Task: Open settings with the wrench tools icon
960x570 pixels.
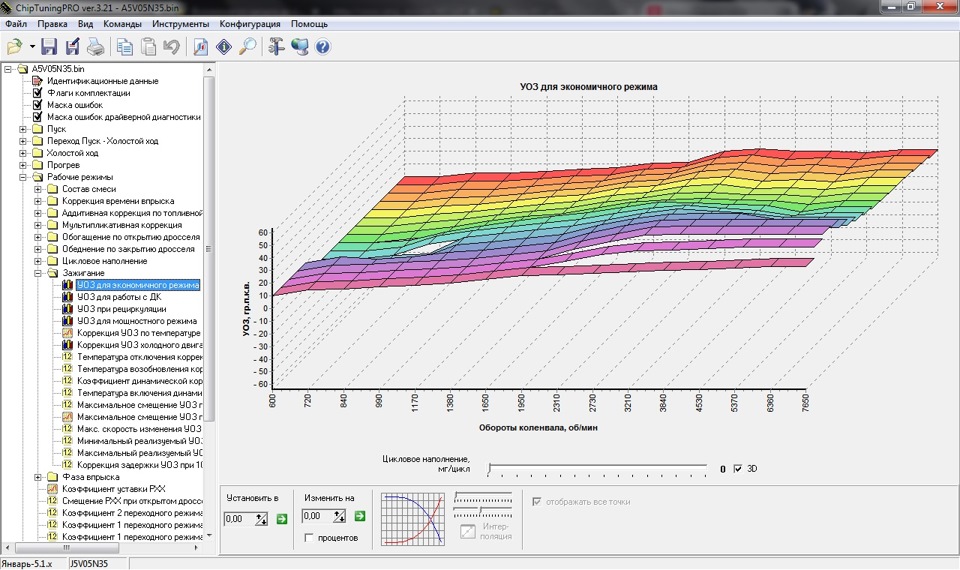Action: (x=278, y=46)
